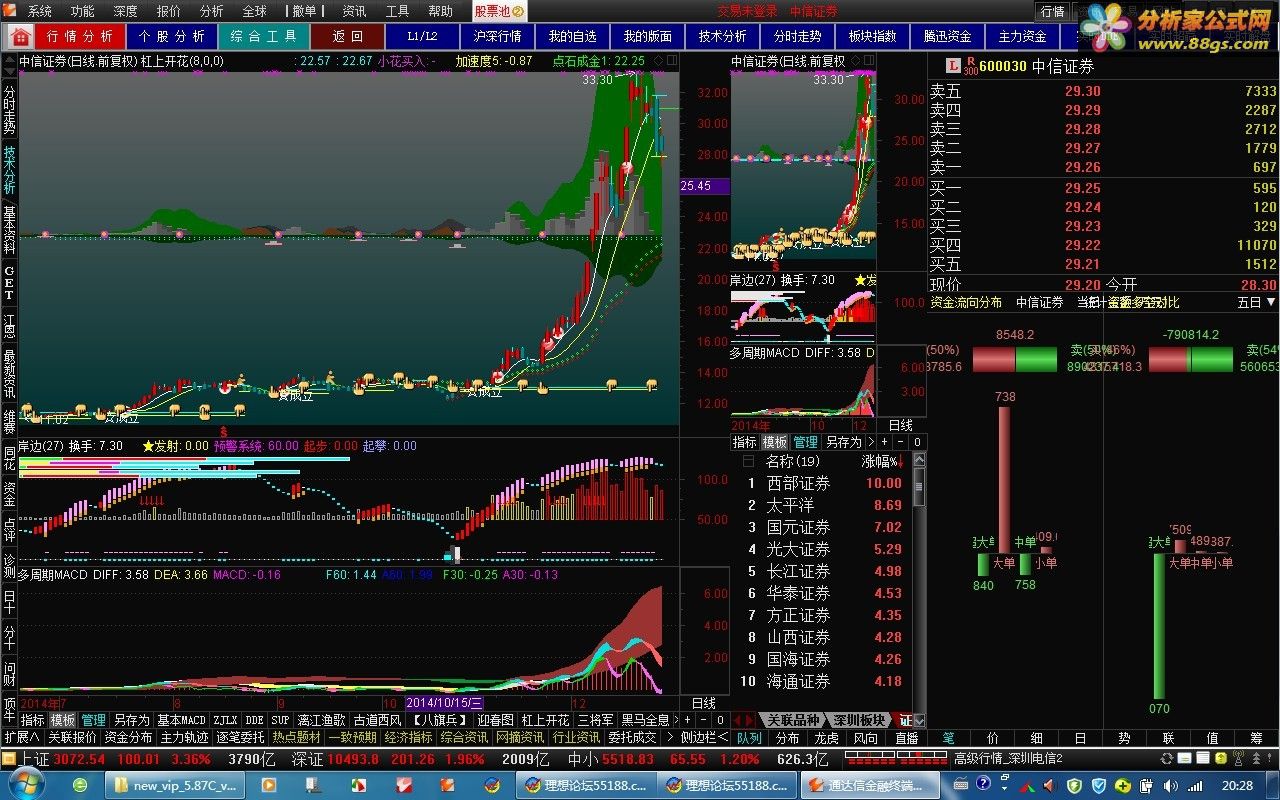Screen dimensions: 1280x800
Task: Open the 系统 menu
Action: (x=39, y=11)
